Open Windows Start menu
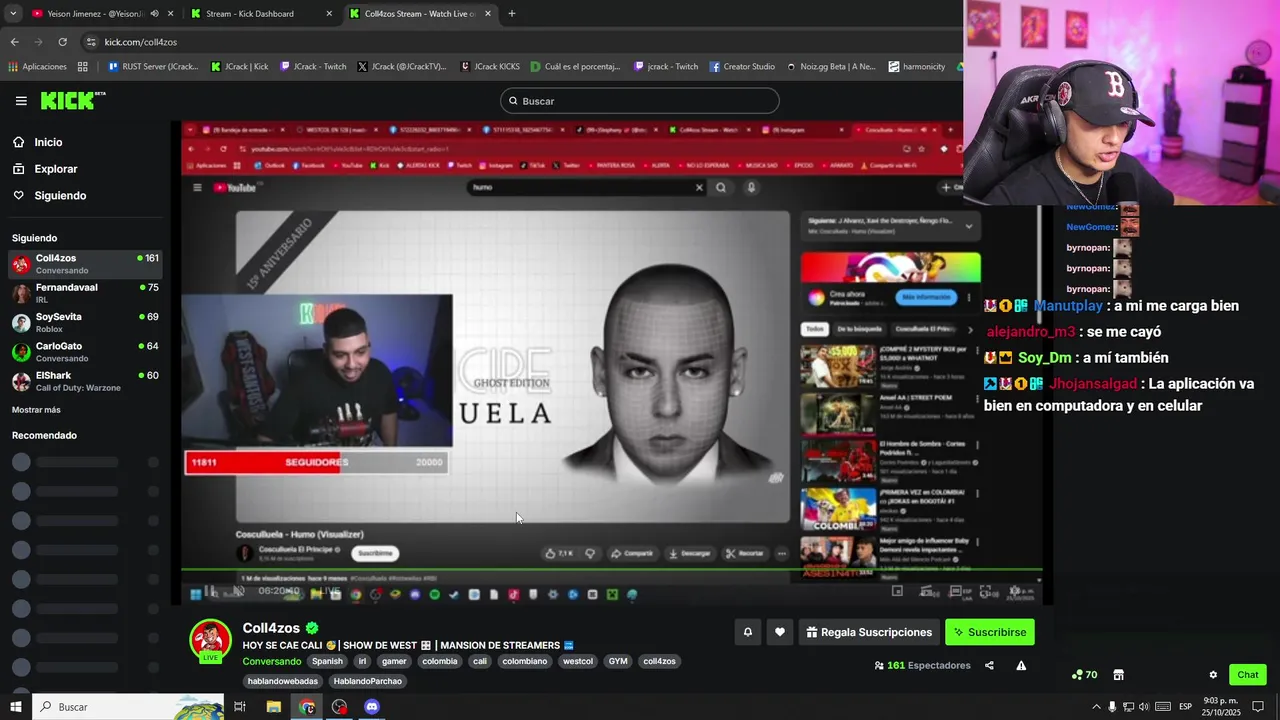 coord(15,707)
